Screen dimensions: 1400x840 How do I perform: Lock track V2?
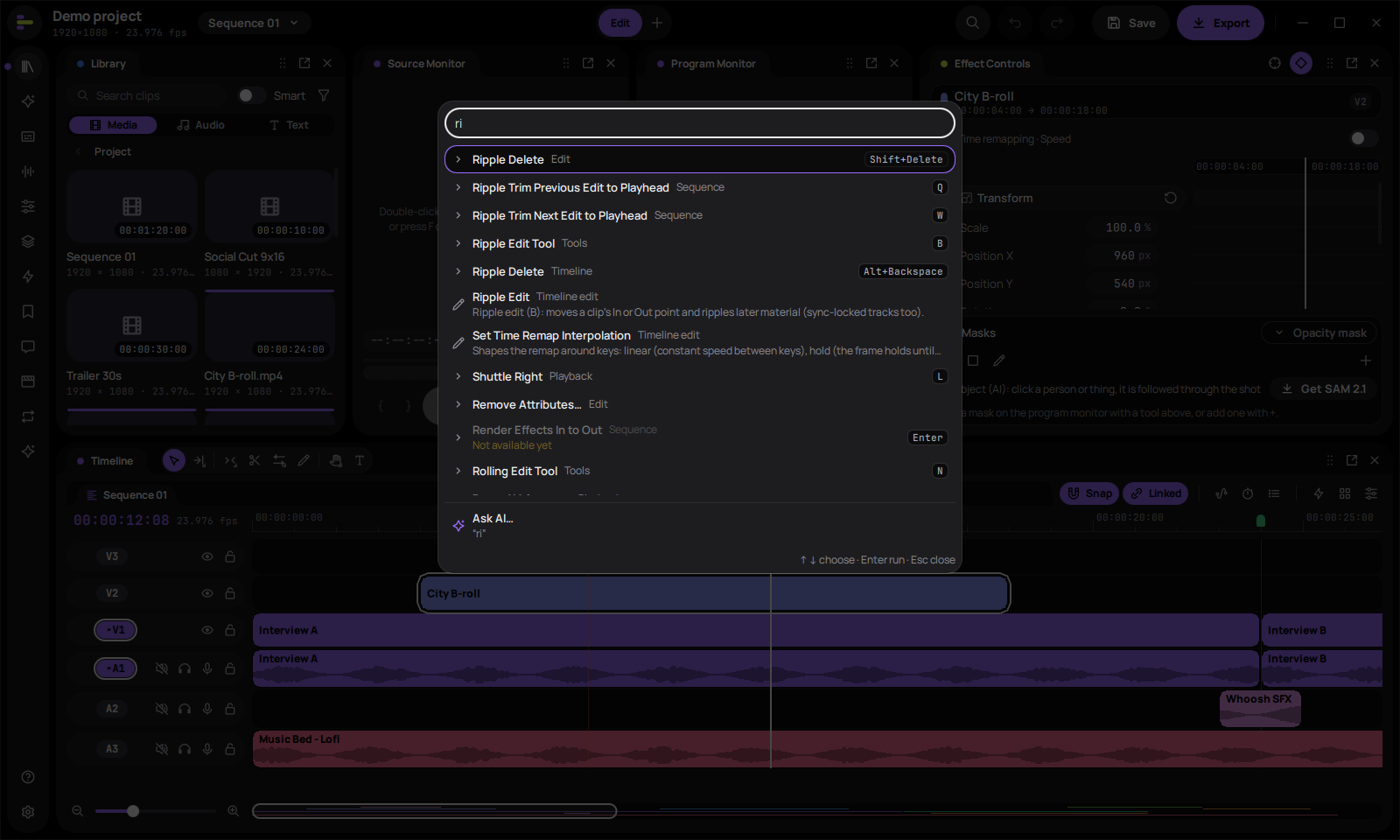pyautogui.click(x=230, y=593)
